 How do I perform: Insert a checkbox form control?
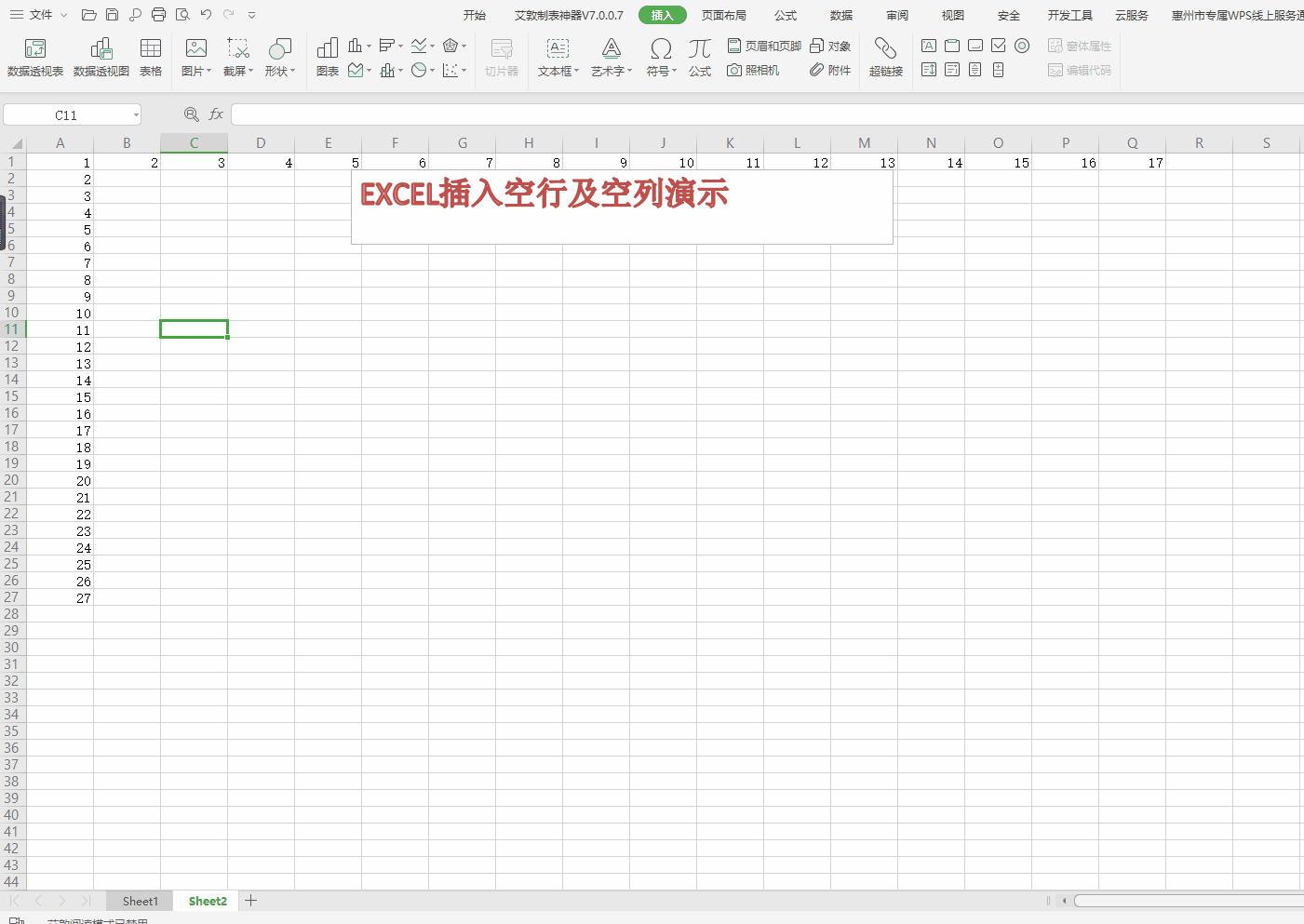(999, 46)
